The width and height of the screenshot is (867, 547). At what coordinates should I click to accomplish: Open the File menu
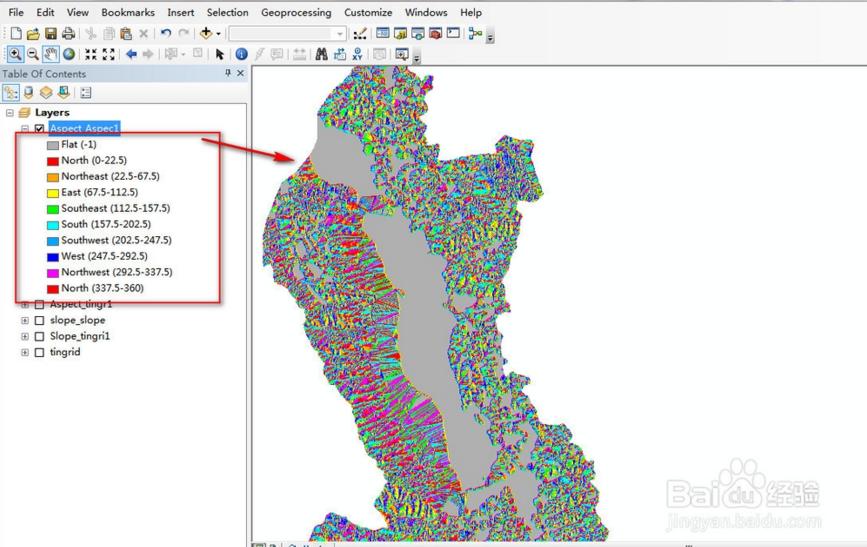pyautogui.click(x=16, y=12)
